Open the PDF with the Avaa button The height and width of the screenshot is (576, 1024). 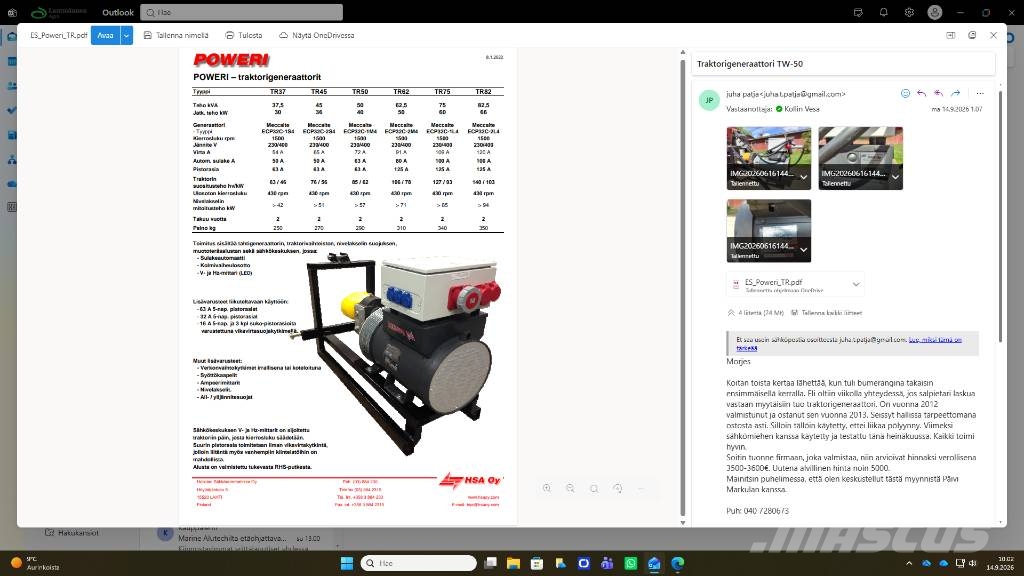[x=105, y=35]
